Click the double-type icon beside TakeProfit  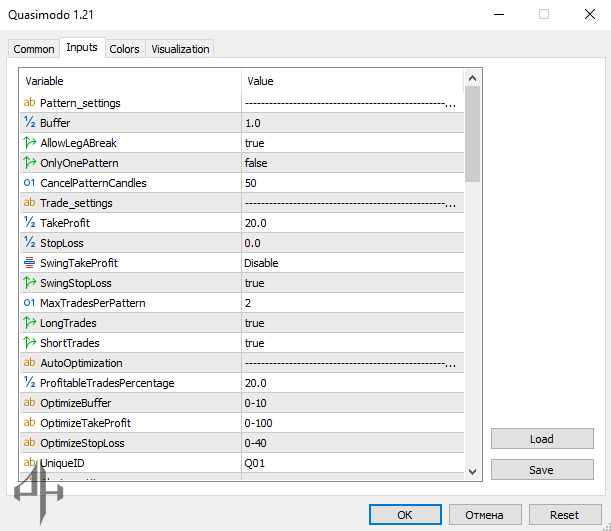pyautogui.click(x=29, y=222)
